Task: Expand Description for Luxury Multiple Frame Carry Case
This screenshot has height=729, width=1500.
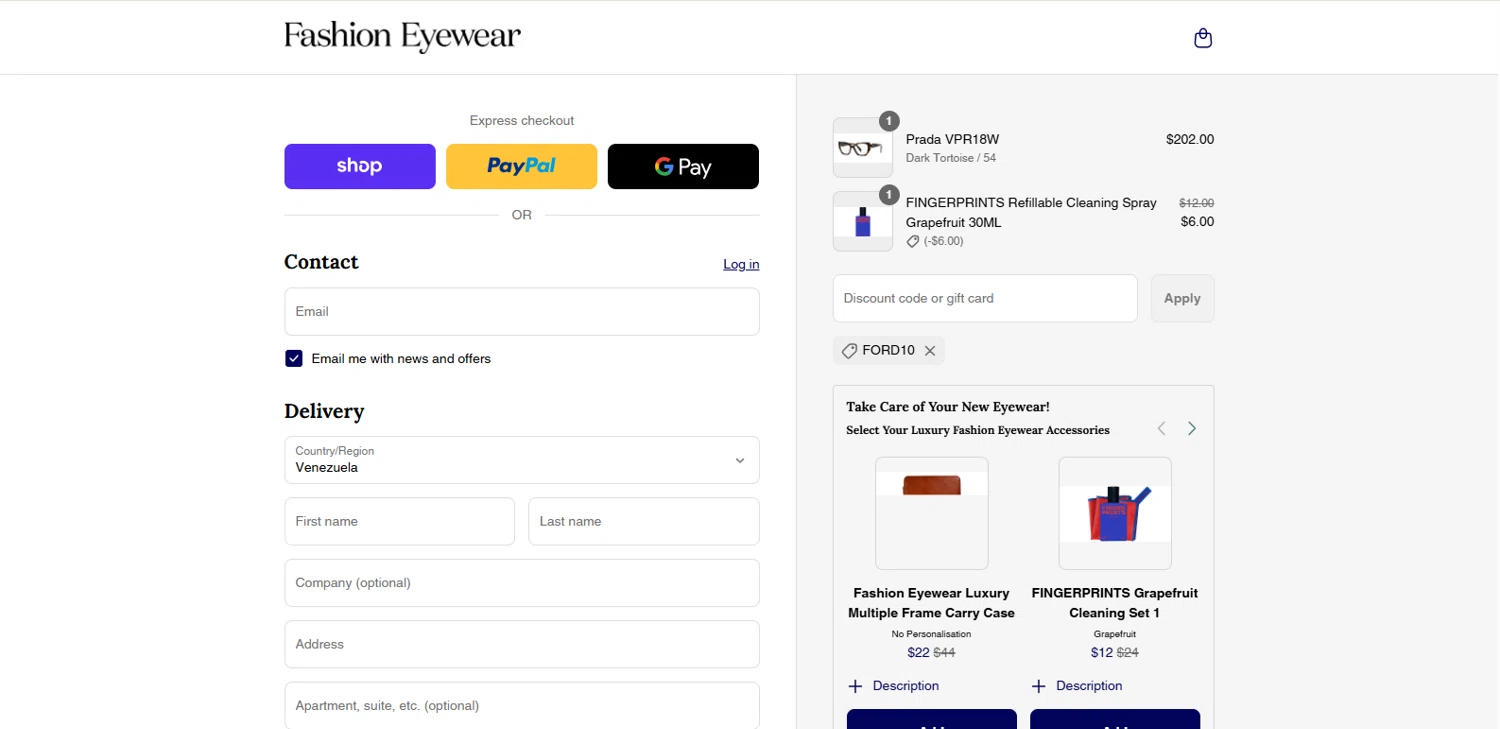Action: click(894, 686)
